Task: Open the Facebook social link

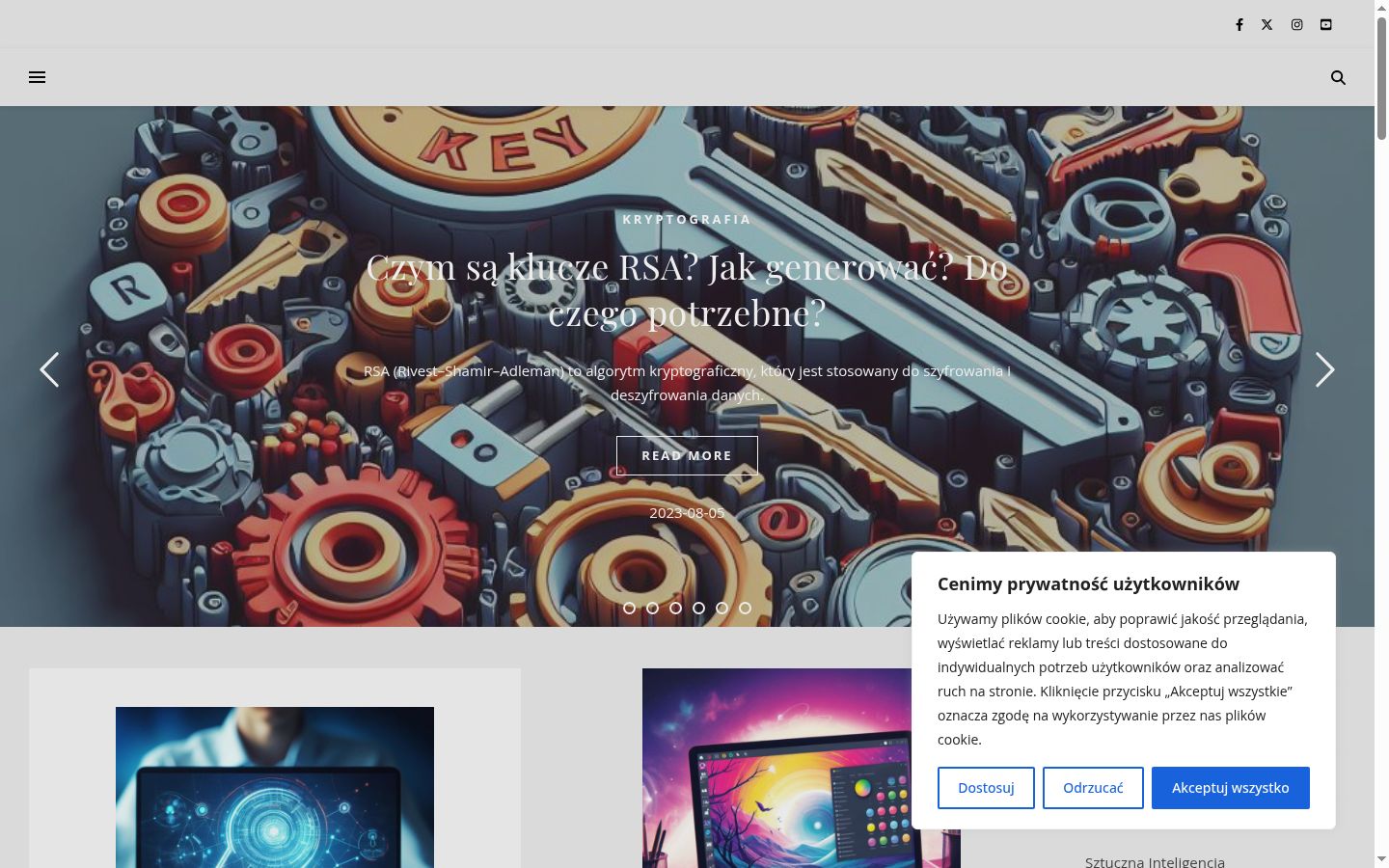Action: (1239, 25)
